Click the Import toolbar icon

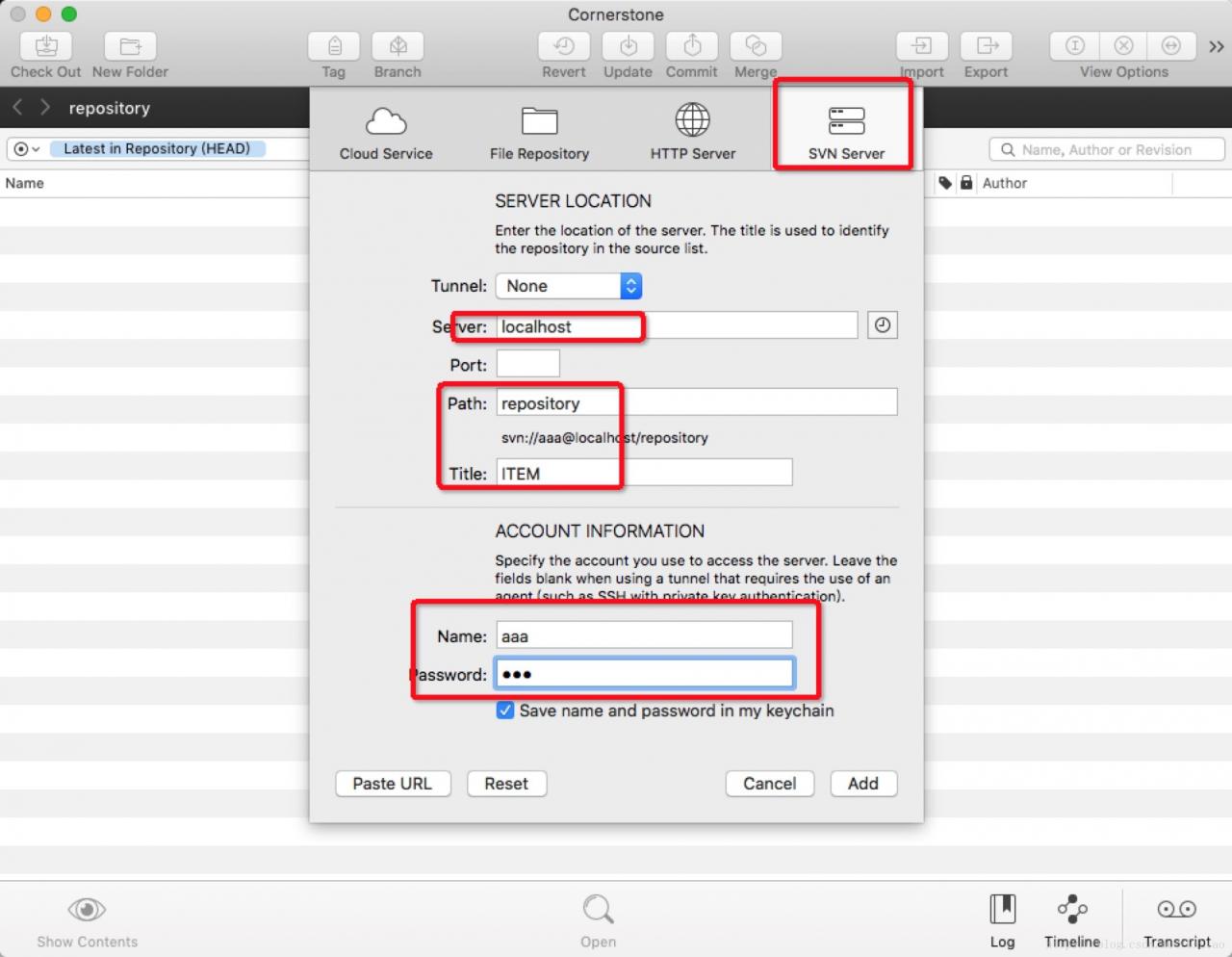(922, 45)
